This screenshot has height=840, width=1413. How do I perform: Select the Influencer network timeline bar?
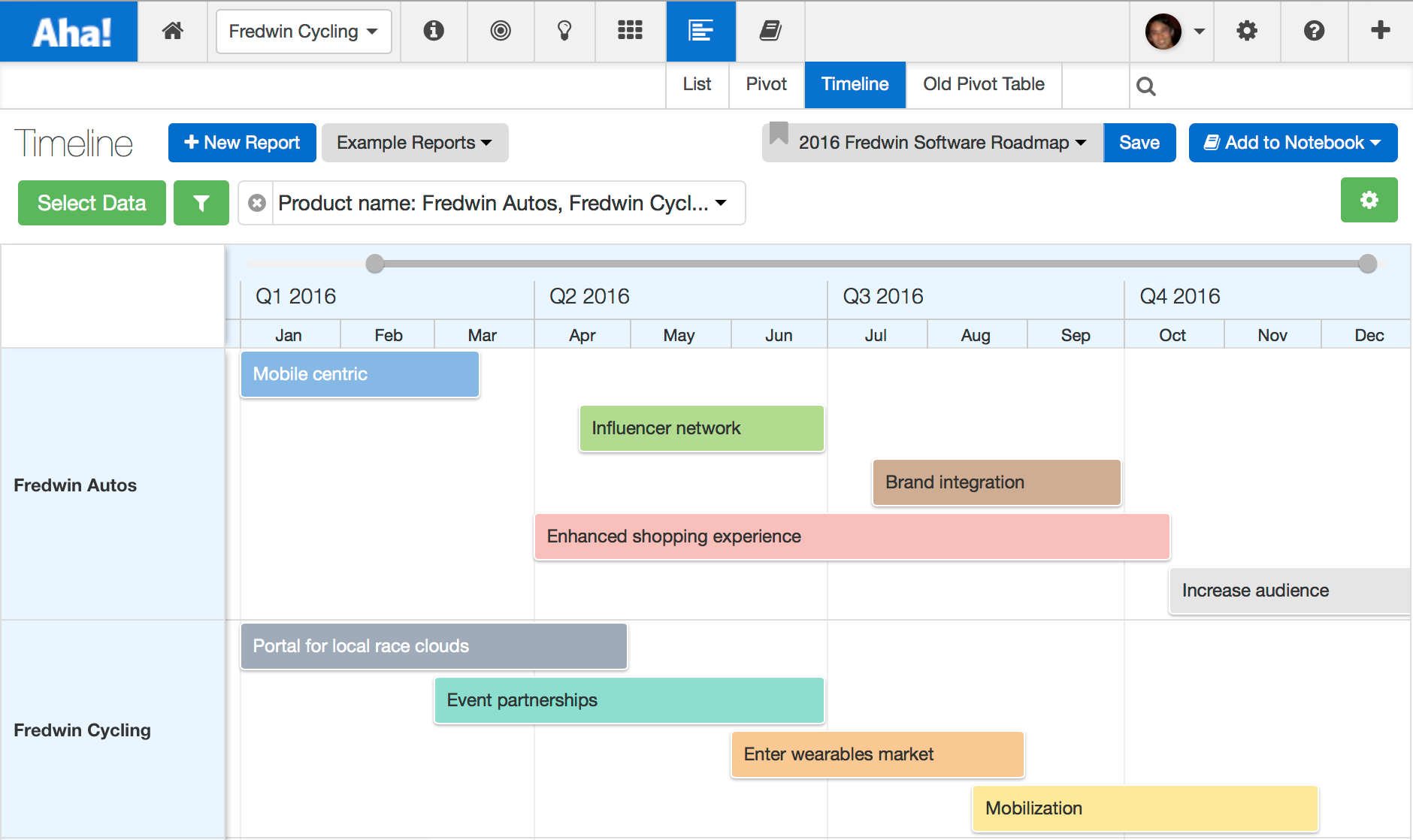(x=702, y=428)
